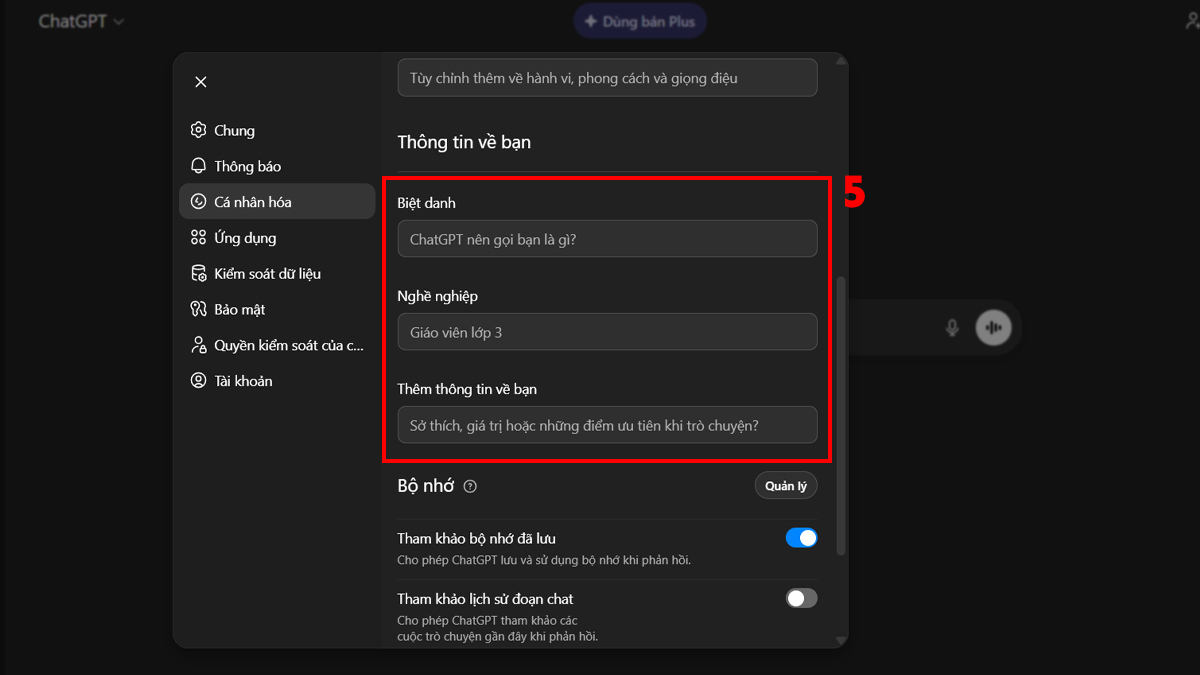Click the Nghề nghiệp occupation field

pyautogui.click(x=607, y=331)
